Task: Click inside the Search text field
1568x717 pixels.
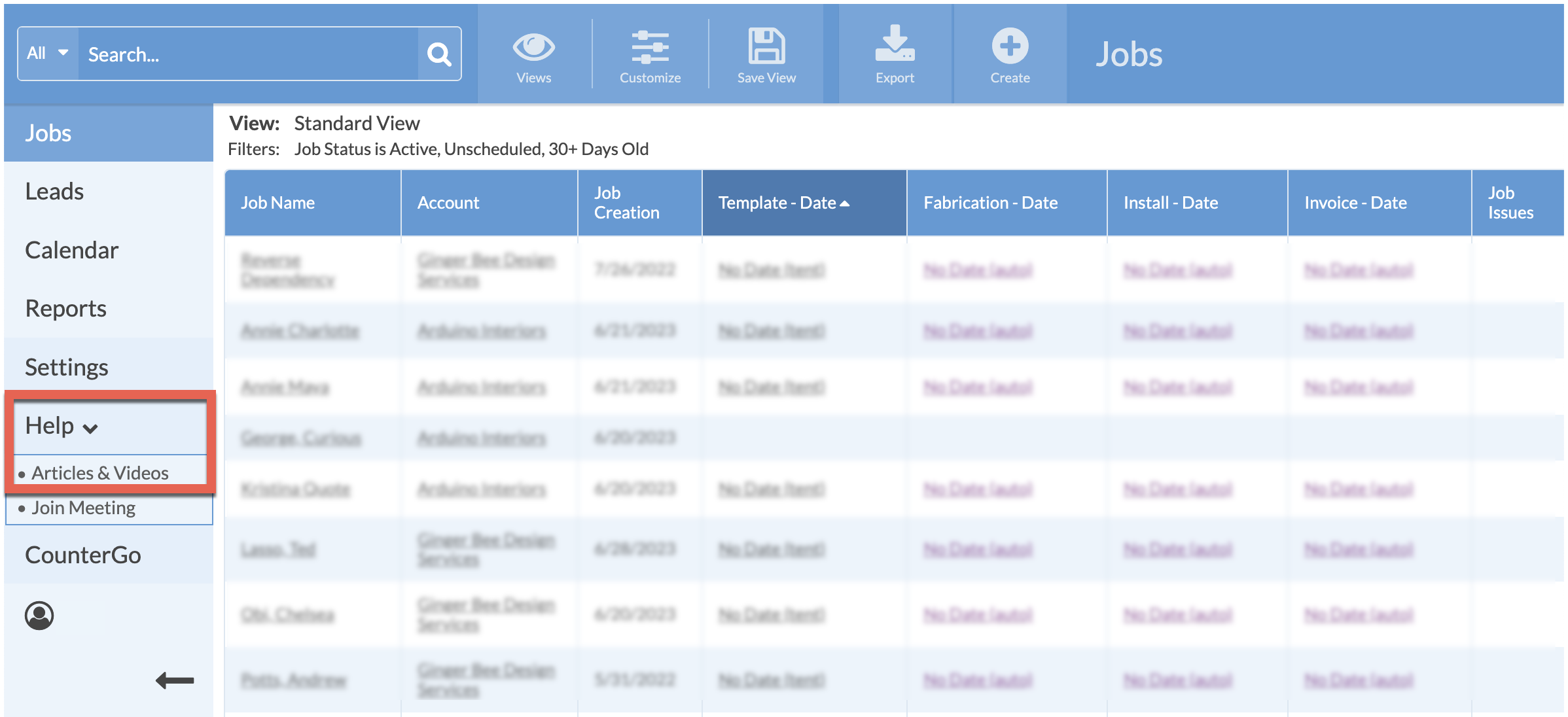Action: 247,54
